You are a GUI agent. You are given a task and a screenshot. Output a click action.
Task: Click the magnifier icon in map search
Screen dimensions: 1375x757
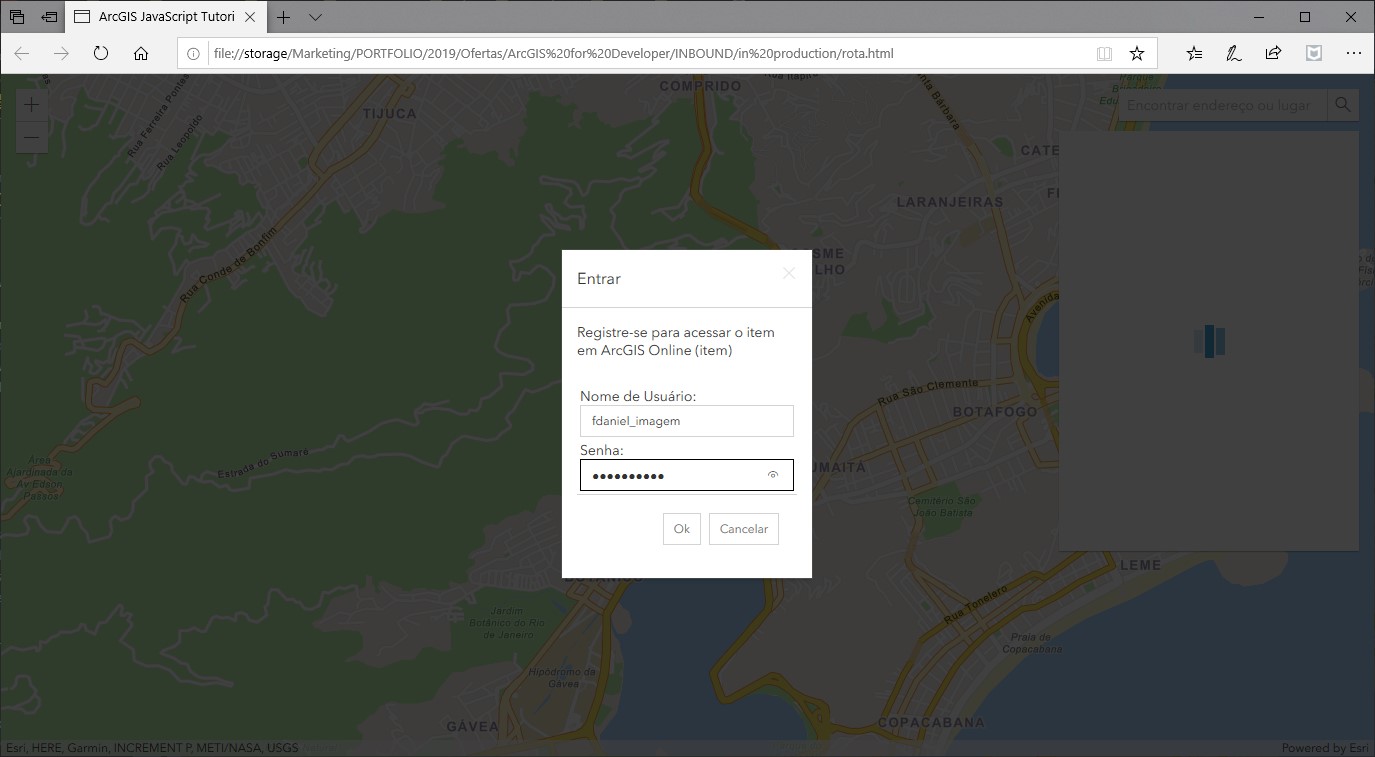(x=1342, y=105)
